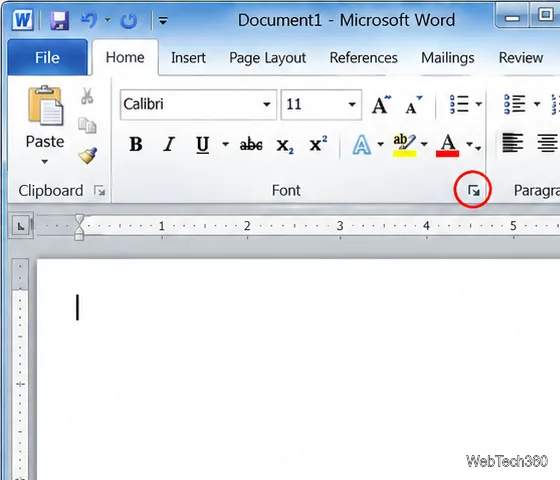Expand the Paste options arrow
The width and height of the screenshot is (560, 480).
[45, 162]
